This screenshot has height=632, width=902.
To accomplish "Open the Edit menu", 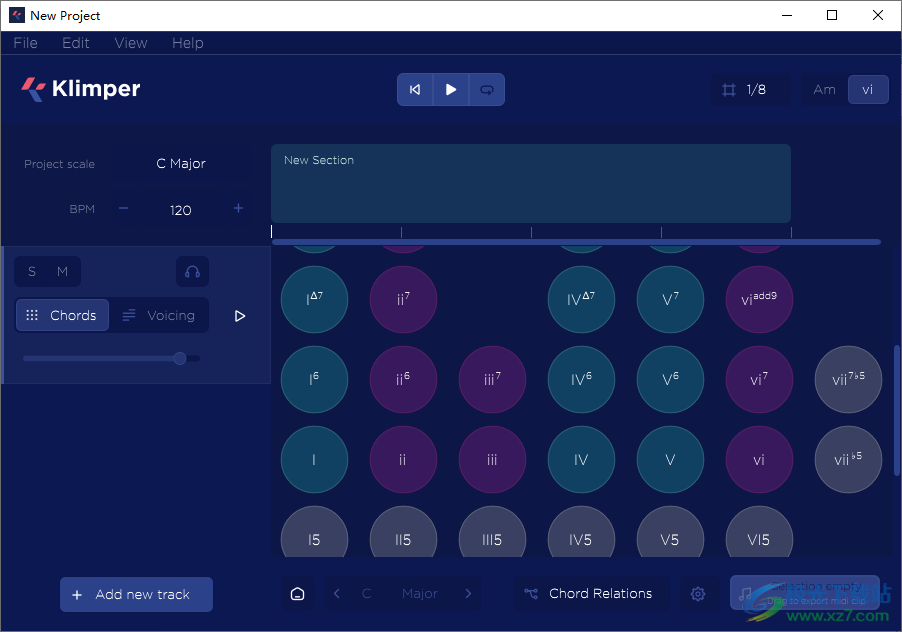I will tap(76, 43).
